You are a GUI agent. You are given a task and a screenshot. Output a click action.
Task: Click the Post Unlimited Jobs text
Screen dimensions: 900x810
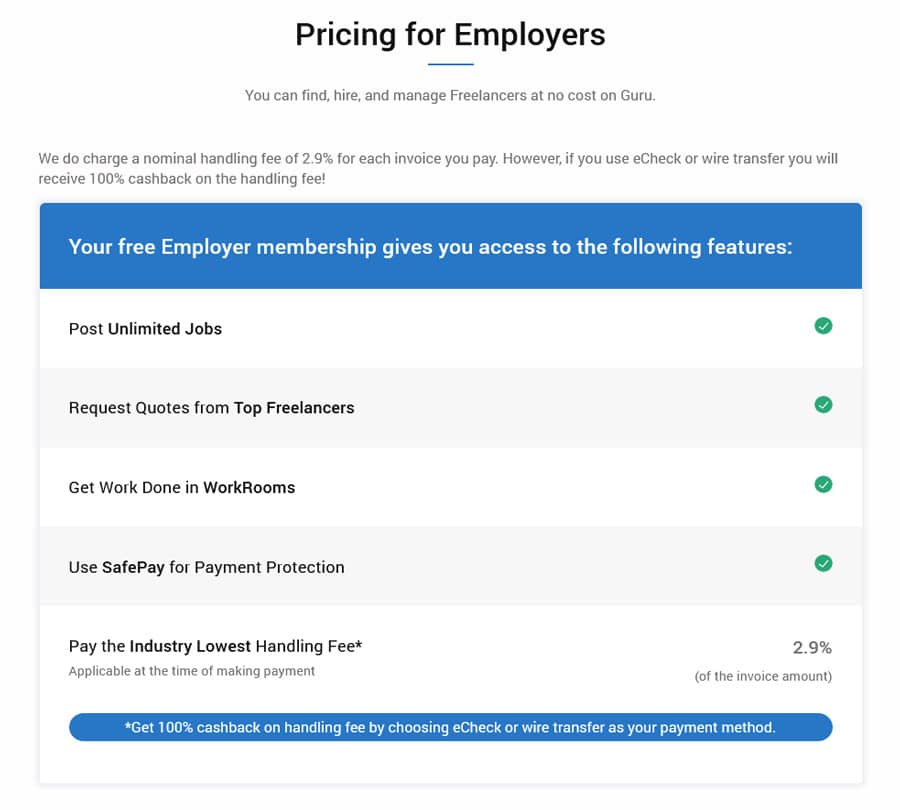coord(145,329)
